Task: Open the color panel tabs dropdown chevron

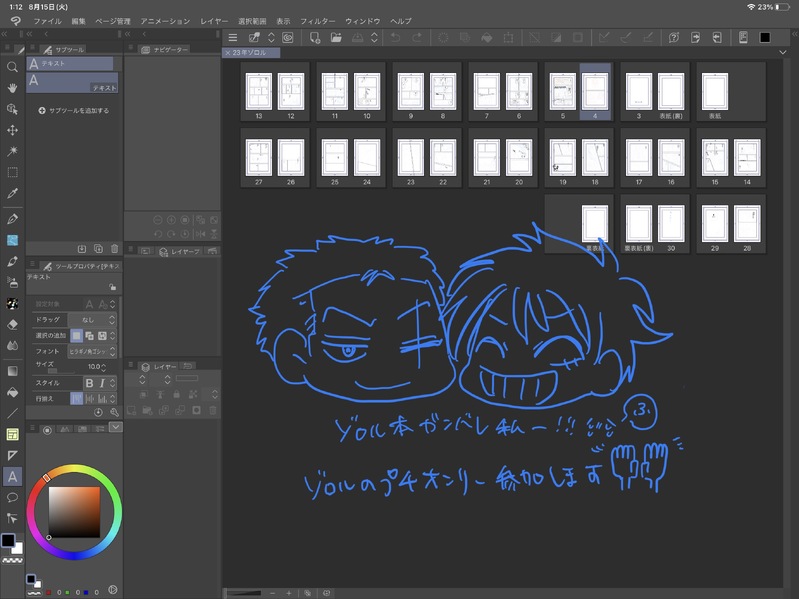Action: 116,427
